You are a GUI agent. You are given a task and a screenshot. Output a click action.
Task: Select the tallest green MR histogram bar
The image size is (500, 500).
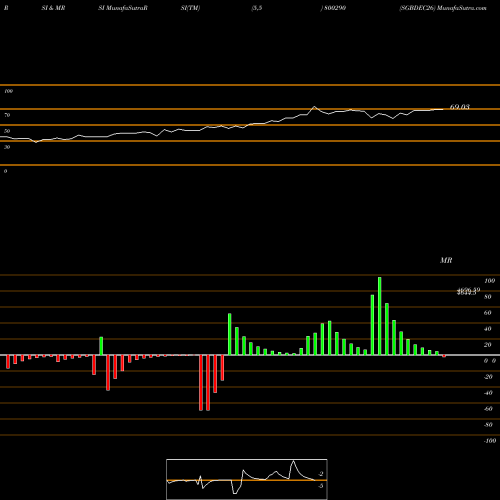click(x=380, y=316)
